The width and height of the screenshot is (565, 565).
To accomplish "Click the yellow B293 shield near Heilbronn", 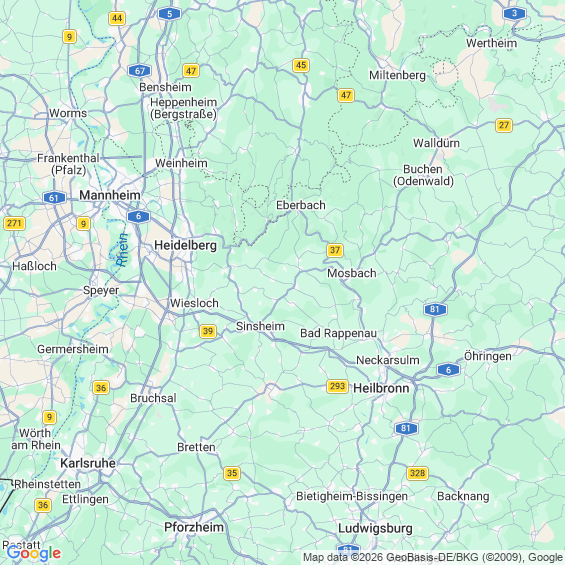I will 337,386.
